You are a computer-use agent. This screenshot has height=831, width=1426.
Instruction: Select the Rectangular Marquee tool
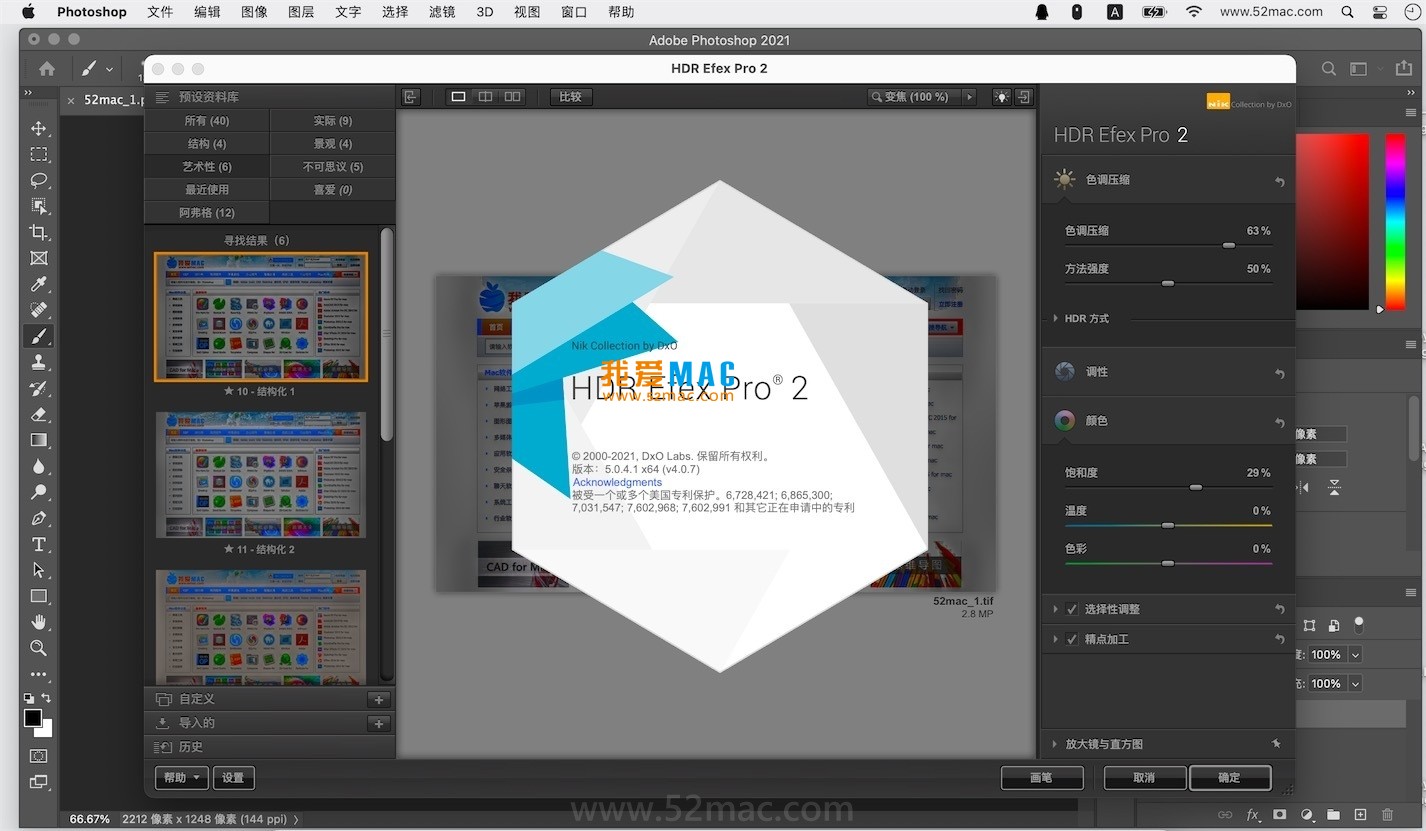[39, 154]
